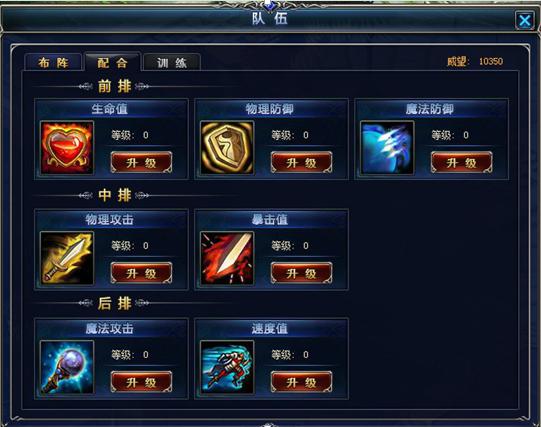Screen dimensions: 541x427
Task: Open the 训练 tab
Action: (x=172, y=62)
